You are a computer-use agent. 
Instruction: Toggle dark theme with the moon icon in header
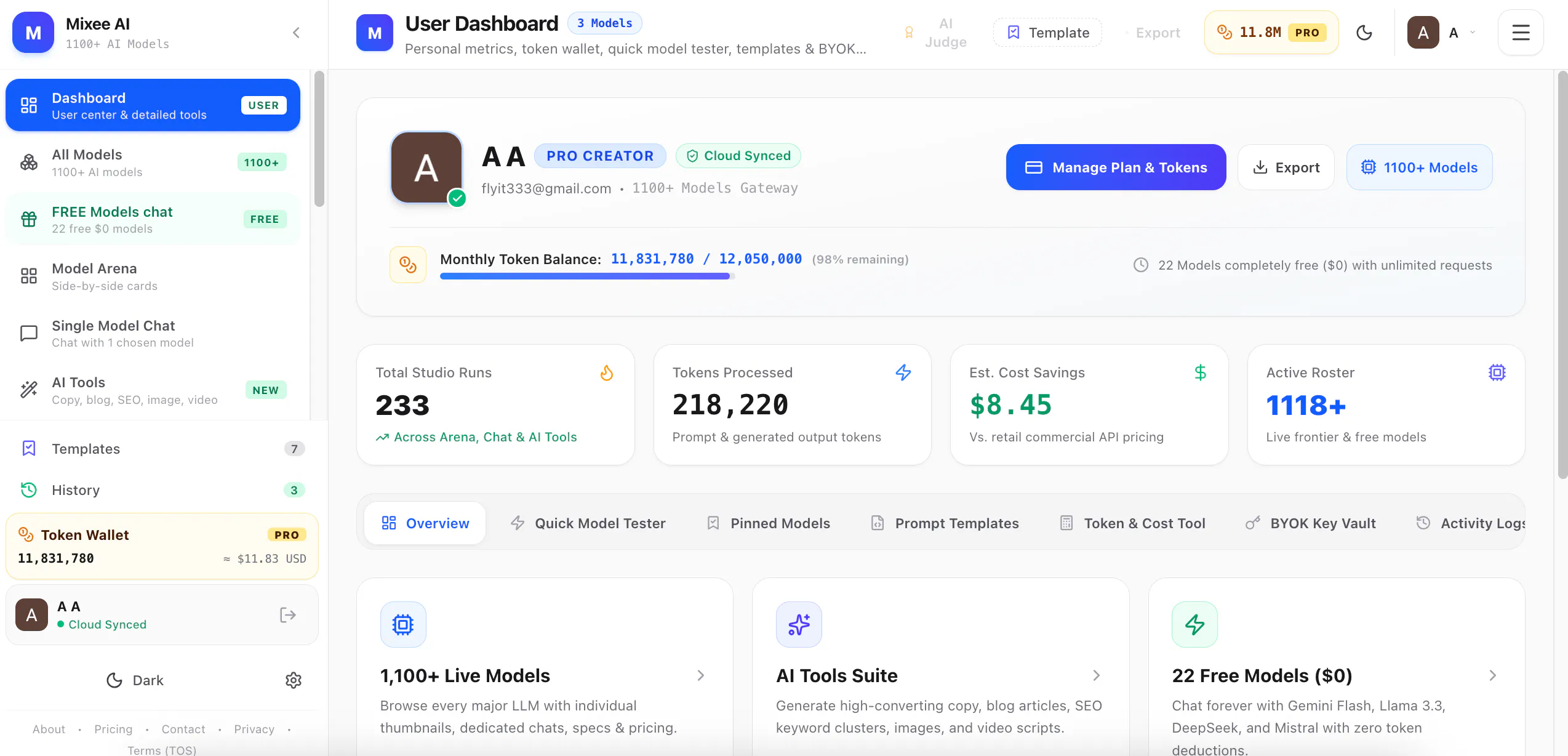point(1364,33)
